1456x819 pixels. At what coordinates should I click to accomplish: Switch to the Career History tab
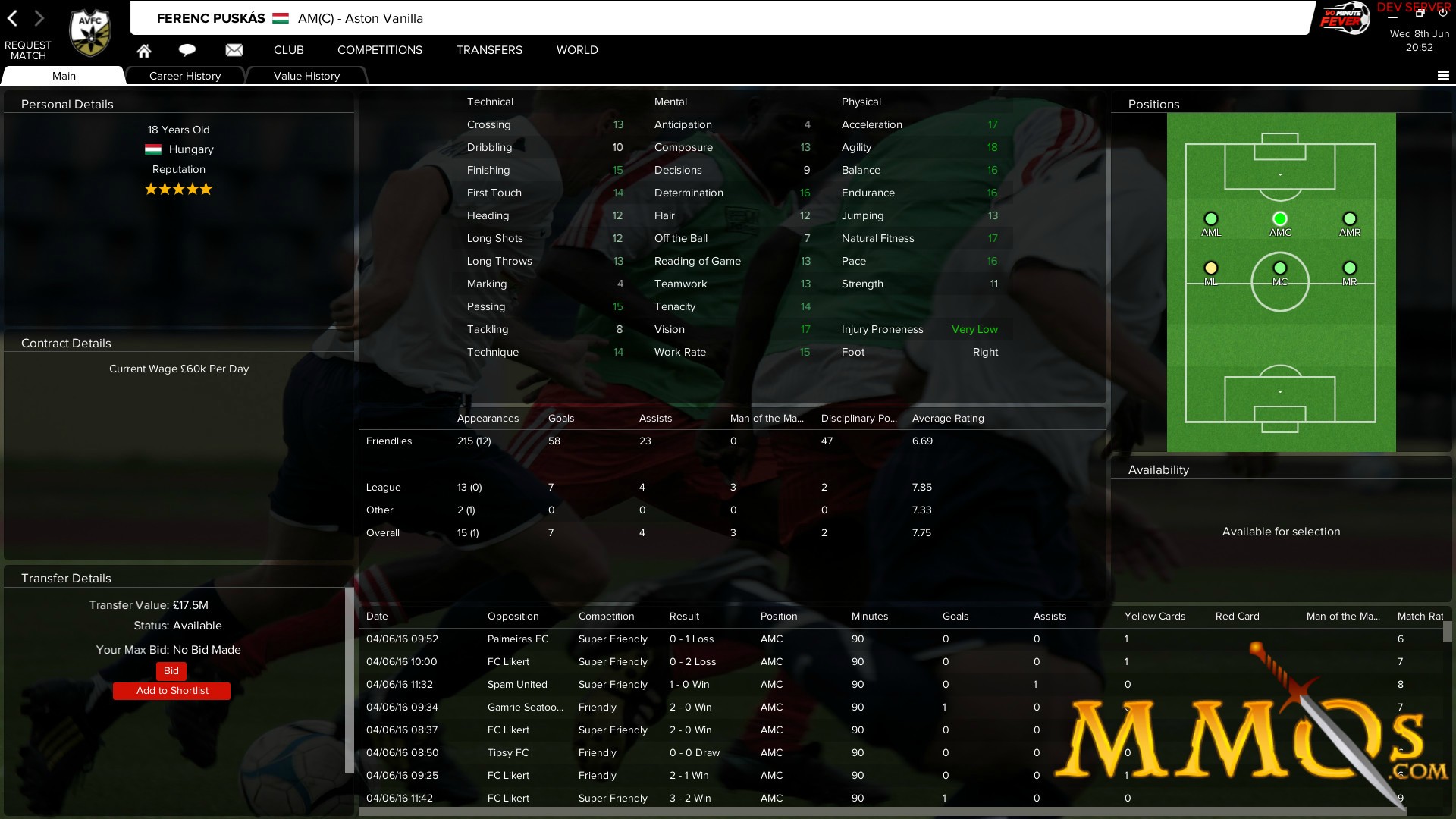coord(185,75)
